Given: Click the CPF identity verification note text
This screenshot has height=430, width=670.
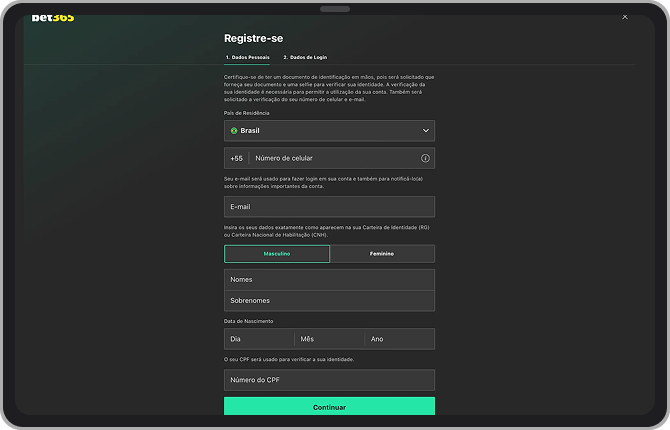Looking at the screenshot, I should tap(289, 359).
